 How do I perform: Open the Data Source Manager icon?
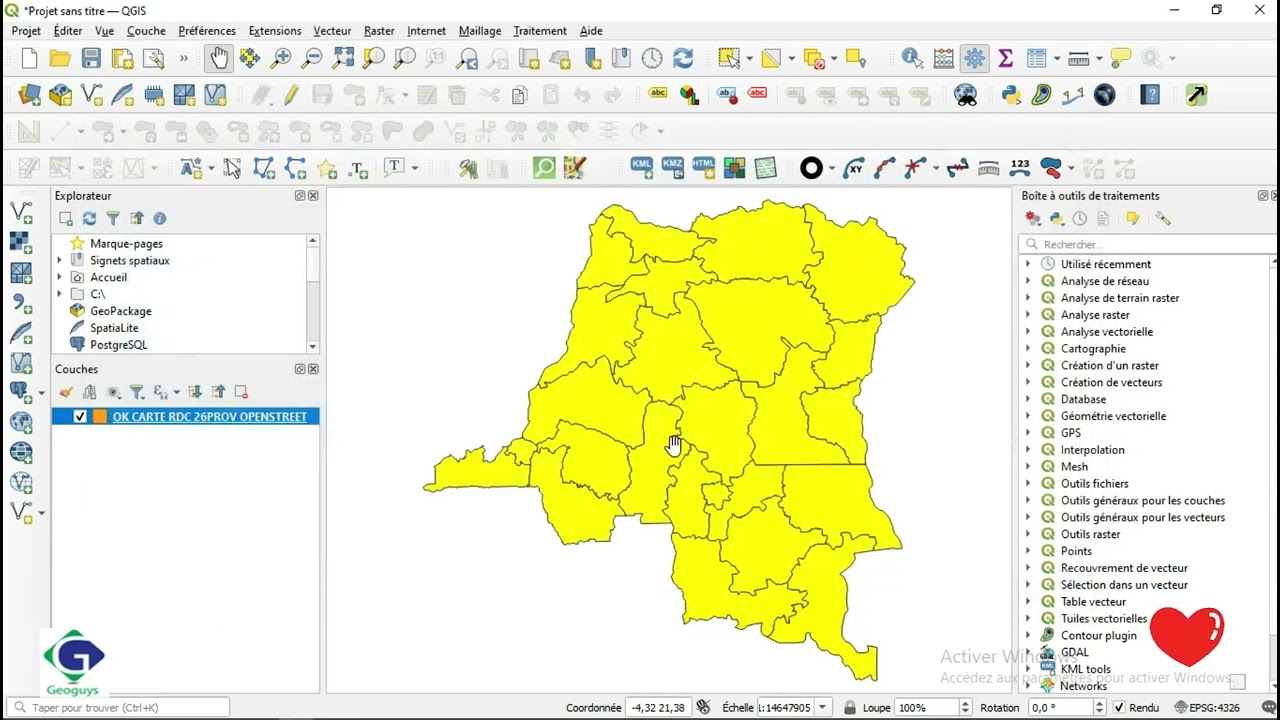[x=29, y=95]
